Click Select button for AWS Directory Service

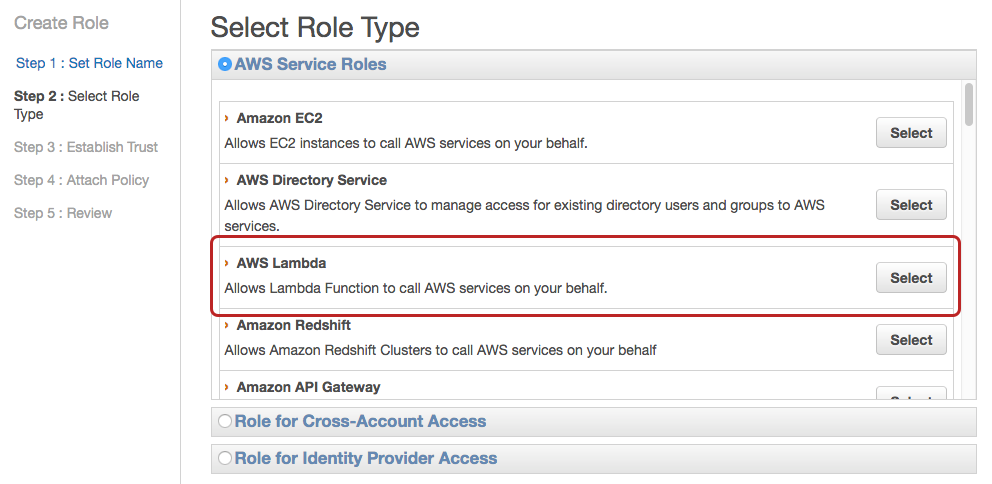tap(911, 205)
